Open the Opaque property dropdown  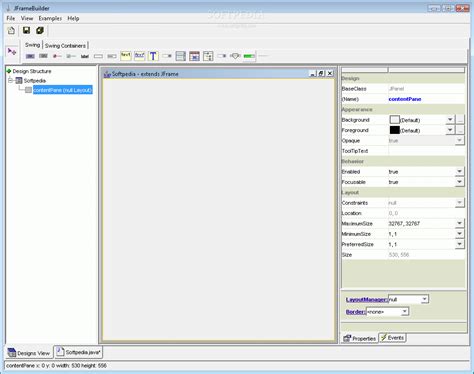point(459,140)
